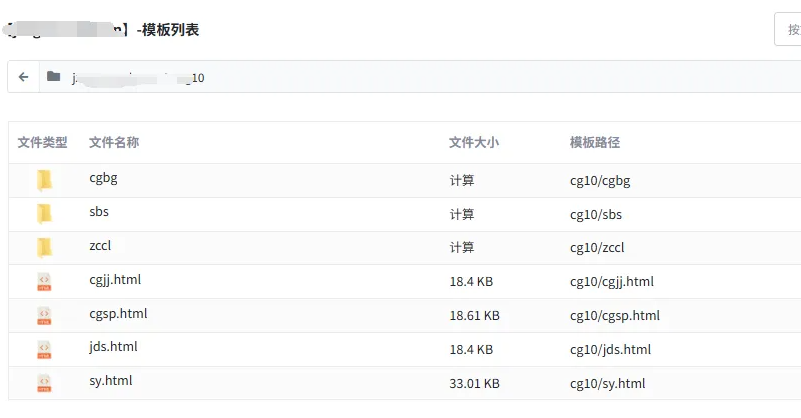Image resolution: width=801 pixels, height=418 pixels.
Task: Open the sy.html template file
Action: click(x=110, y=380)
